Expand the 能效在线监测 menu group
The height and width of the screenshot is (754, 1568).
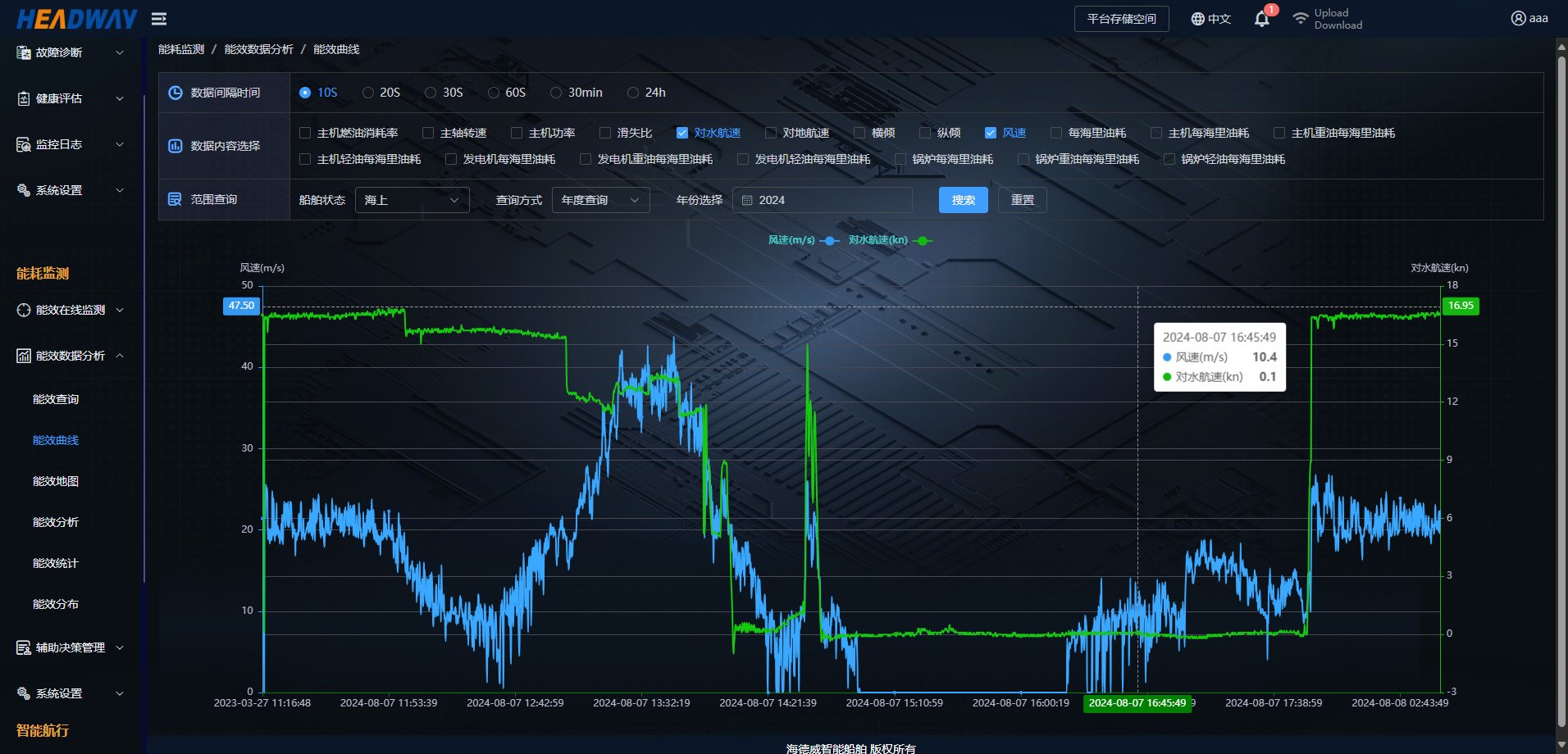(71, 310)
